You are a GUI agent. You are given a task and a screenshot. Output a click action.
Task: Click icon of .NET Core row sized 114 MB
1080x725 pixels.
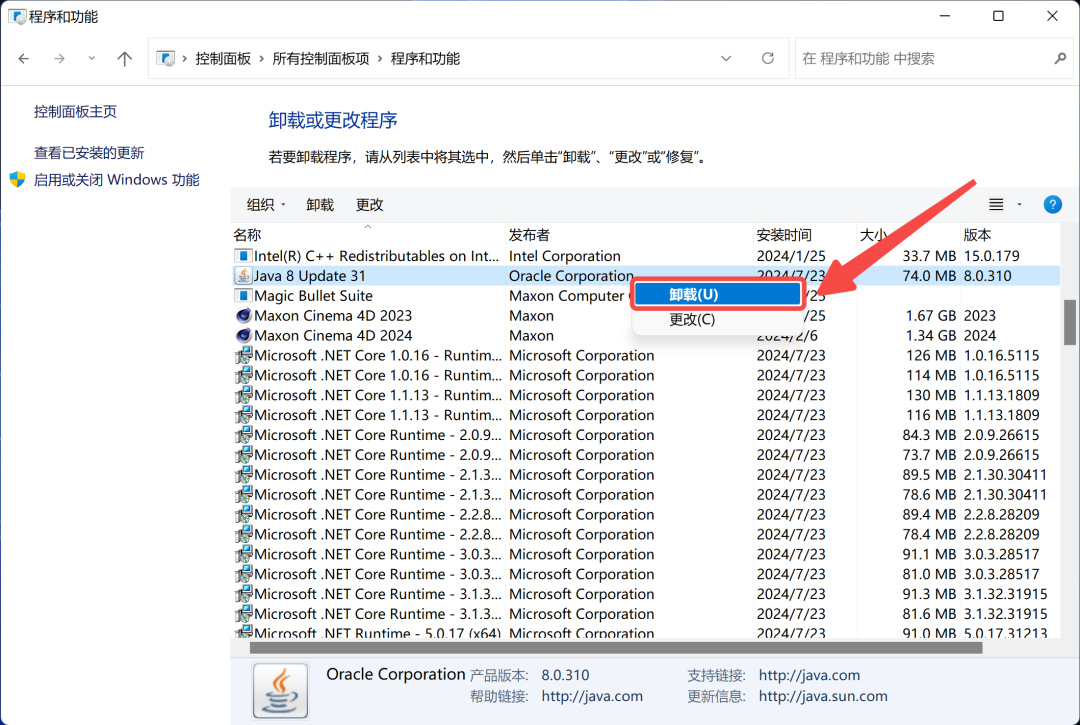pos(243,376)
